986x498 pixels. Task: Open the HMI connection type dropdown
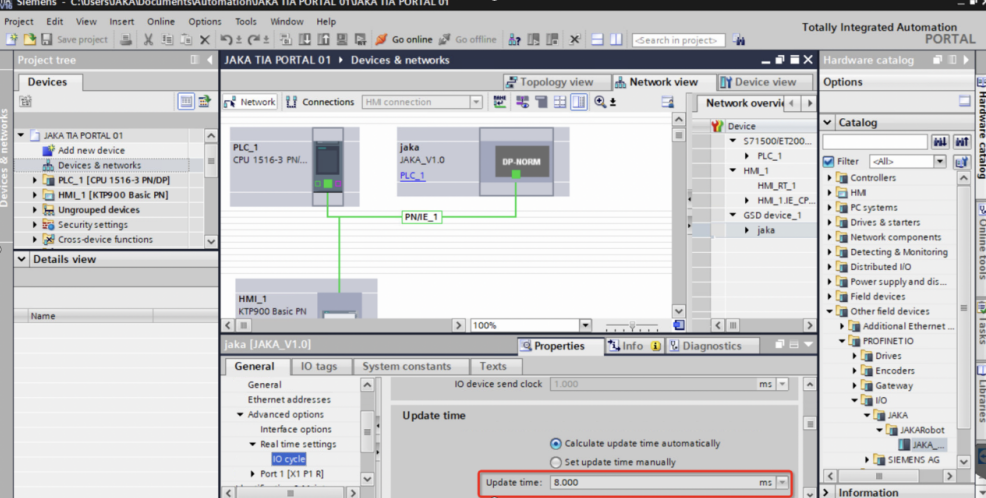click(476, 102)
